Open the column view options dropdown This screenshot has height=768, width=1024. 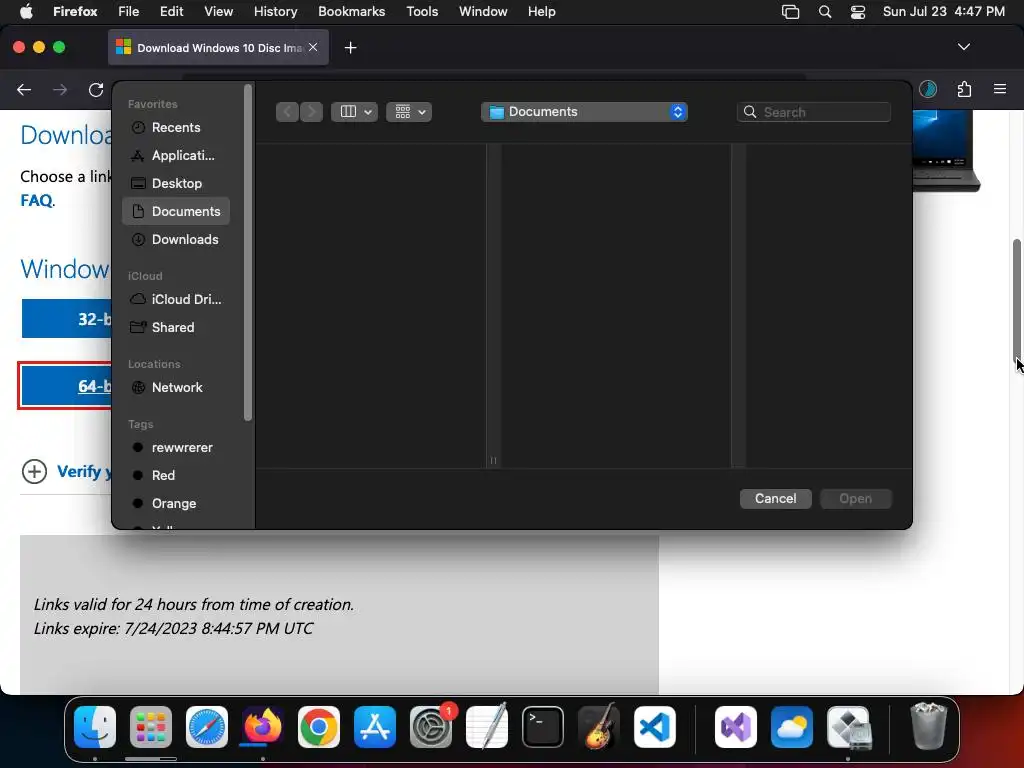[x=355, y=112]
